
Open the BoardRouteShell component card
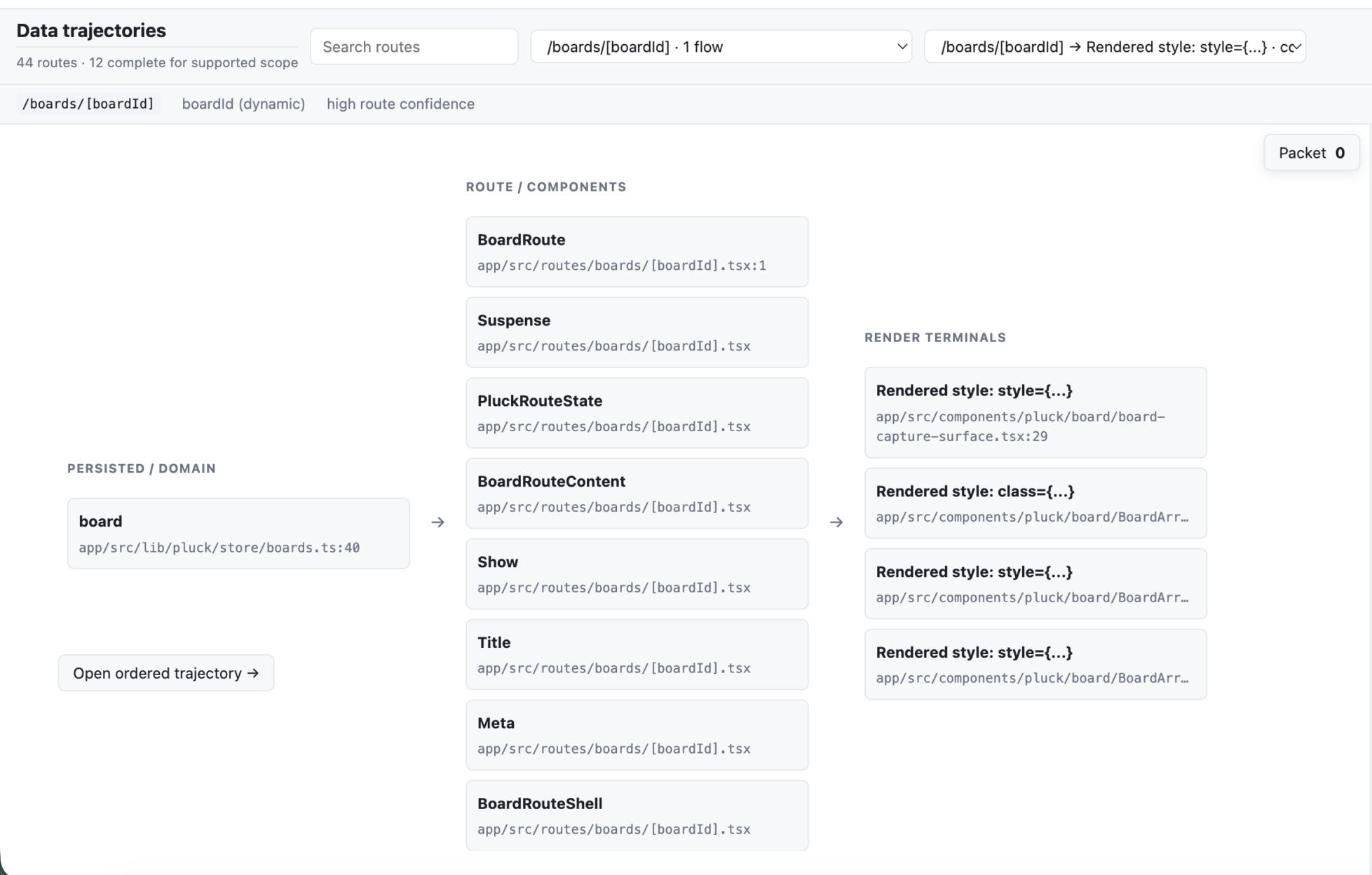coord(637,816)
